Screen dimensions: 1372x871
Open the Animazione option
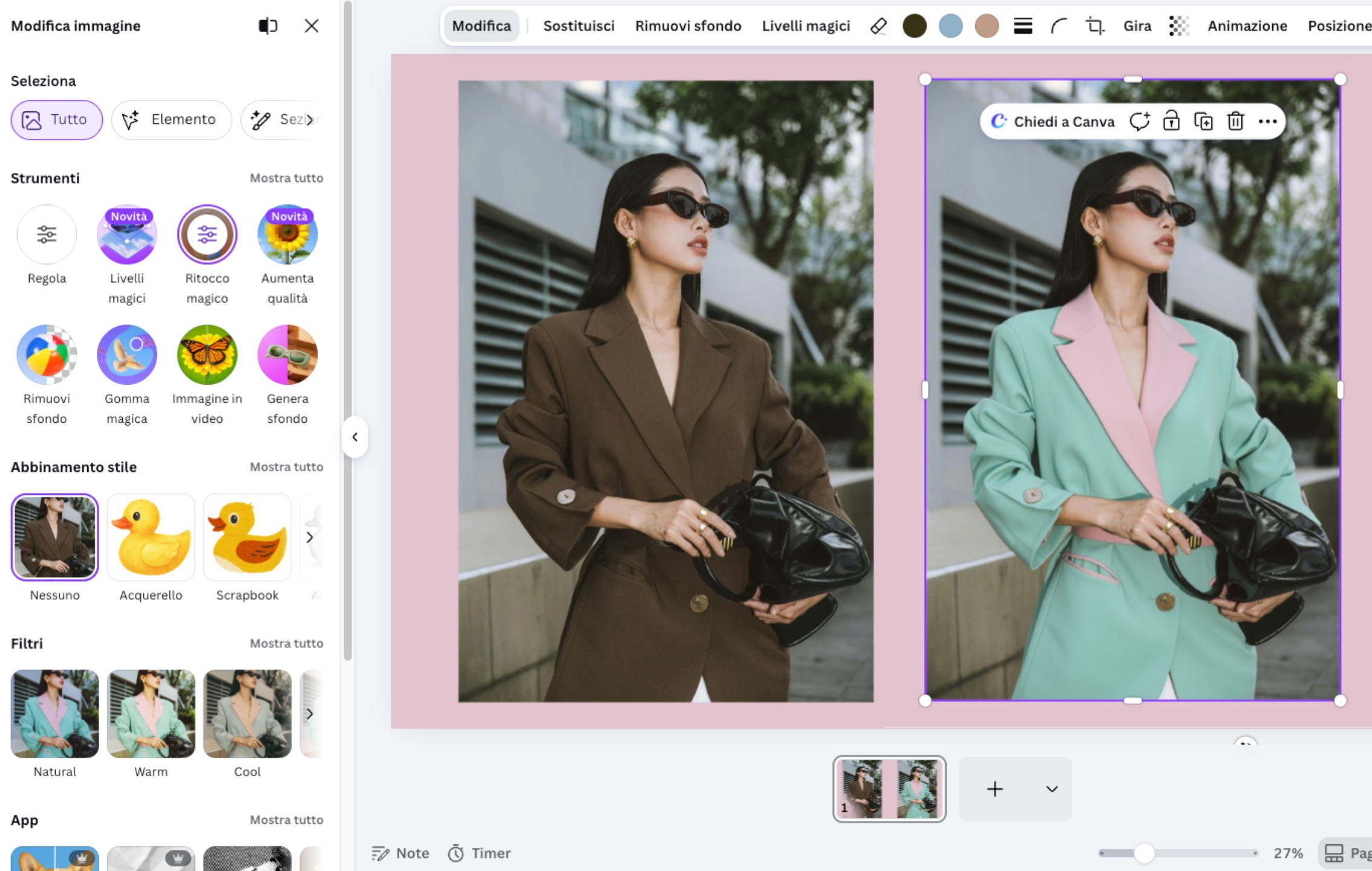click(x=1247, y=26)
